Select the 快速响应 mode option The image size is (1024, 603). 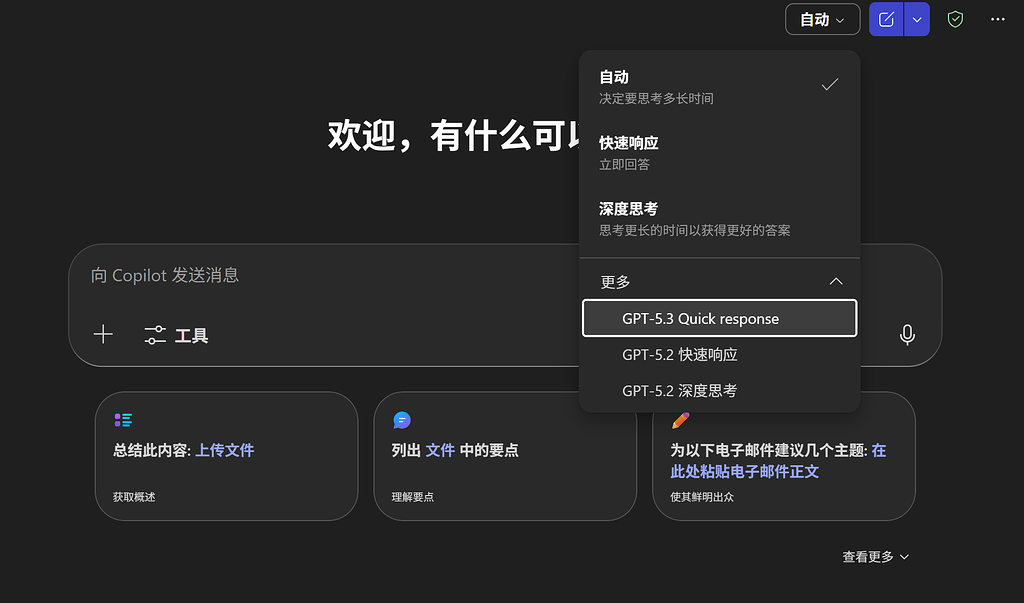720,153
